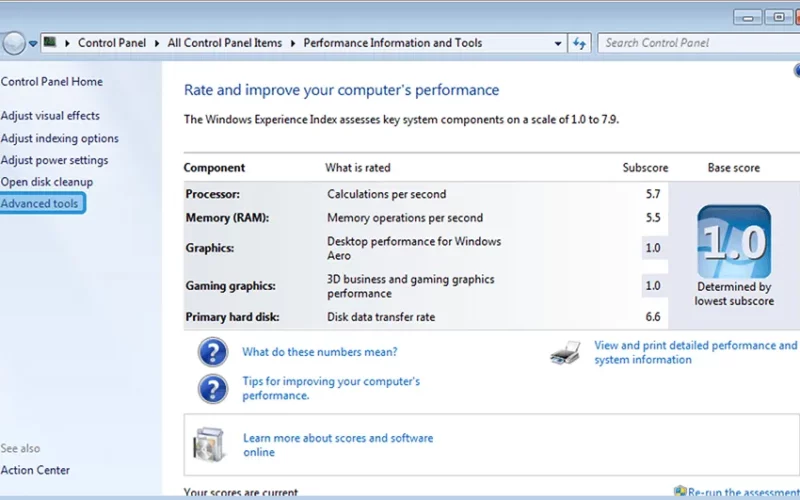Expand the arrow after Control Panel breadcrumb
The width and height of the screenshot is (800, 500).
(157, 43)
